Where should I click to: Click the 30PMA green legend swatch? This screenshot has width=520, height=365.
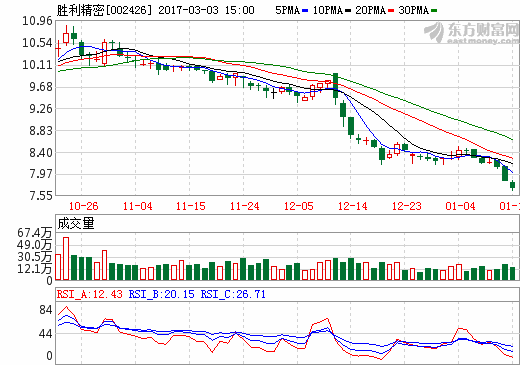(x=434, y=11)
